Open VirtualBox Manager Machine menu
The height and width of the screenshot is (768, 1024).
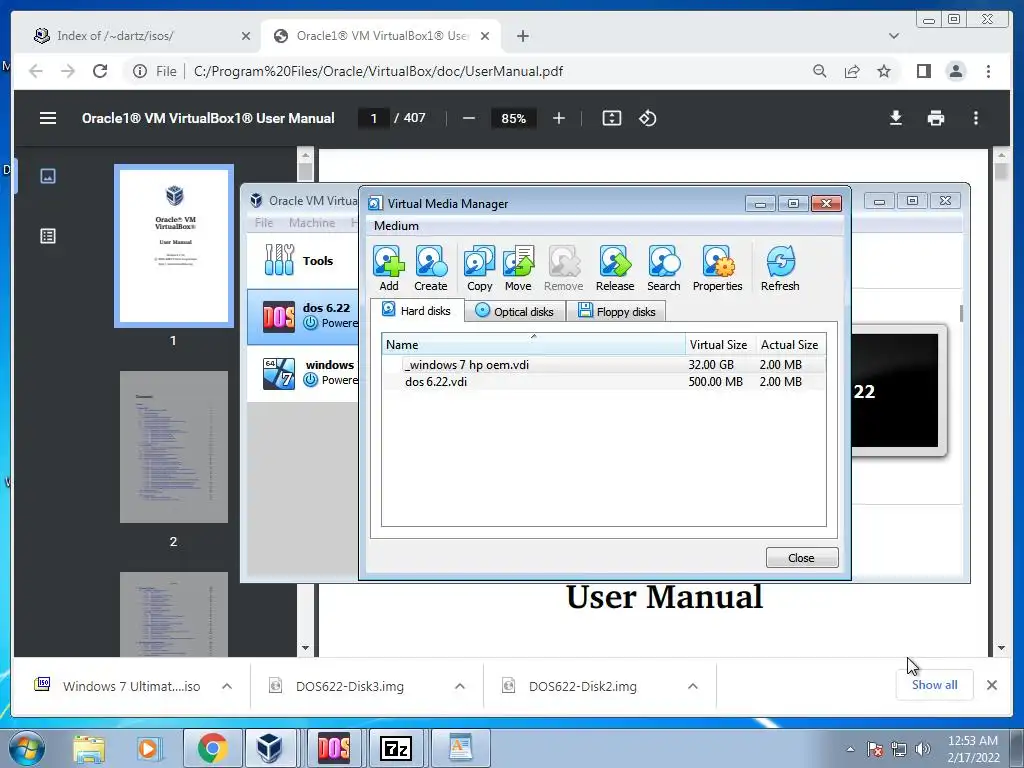pos(312,223)
